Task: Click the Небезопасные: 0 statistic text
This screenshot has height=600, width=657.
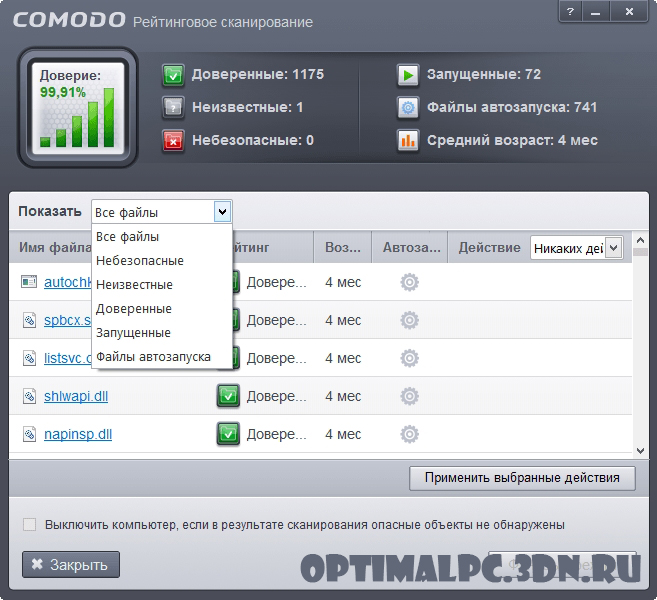Action: click(x=253, y=140)
